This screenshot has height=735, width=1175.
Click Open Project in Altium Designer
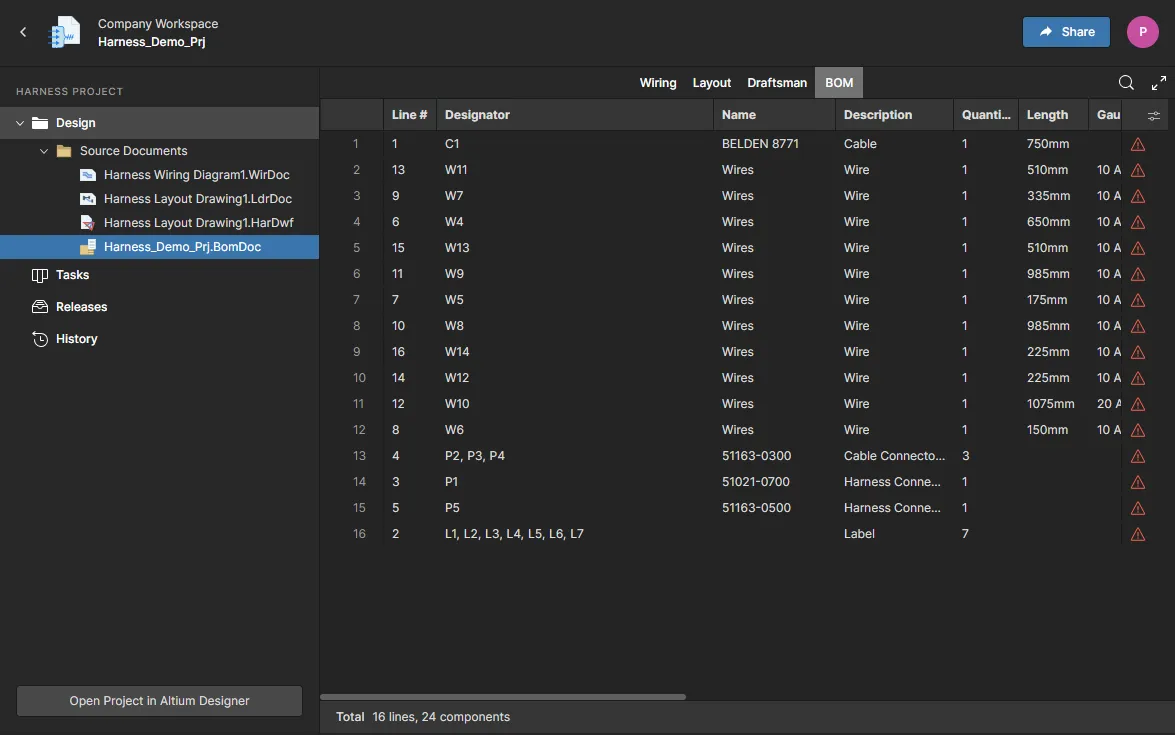[159, 701]
